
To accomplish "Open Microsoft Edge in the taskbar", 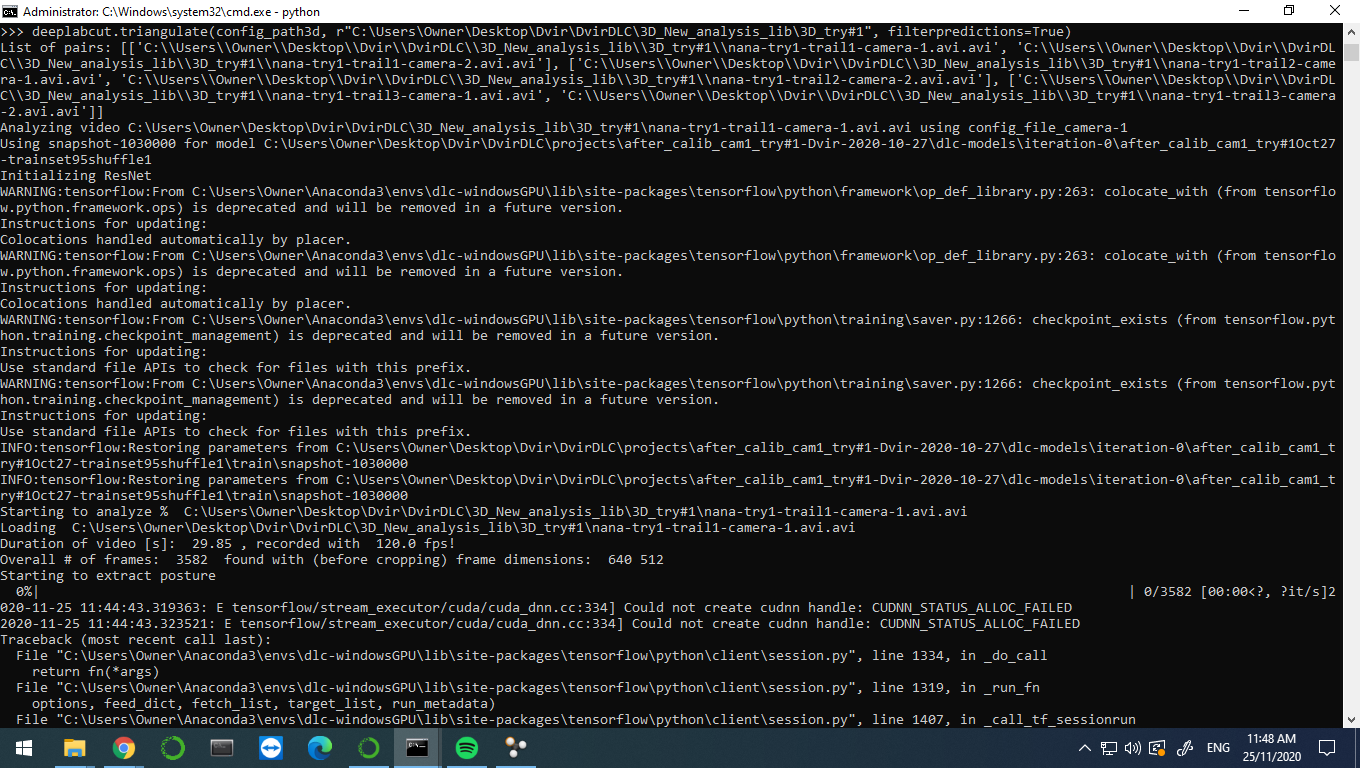I will [319, 747].
